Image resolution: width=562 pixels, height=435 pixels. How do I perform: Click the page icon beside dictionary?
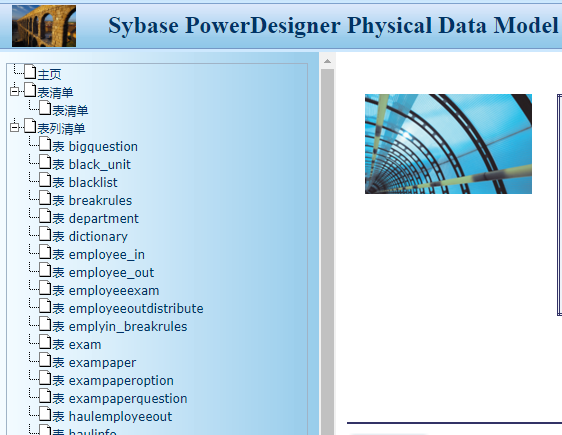[x=45, y=234]
